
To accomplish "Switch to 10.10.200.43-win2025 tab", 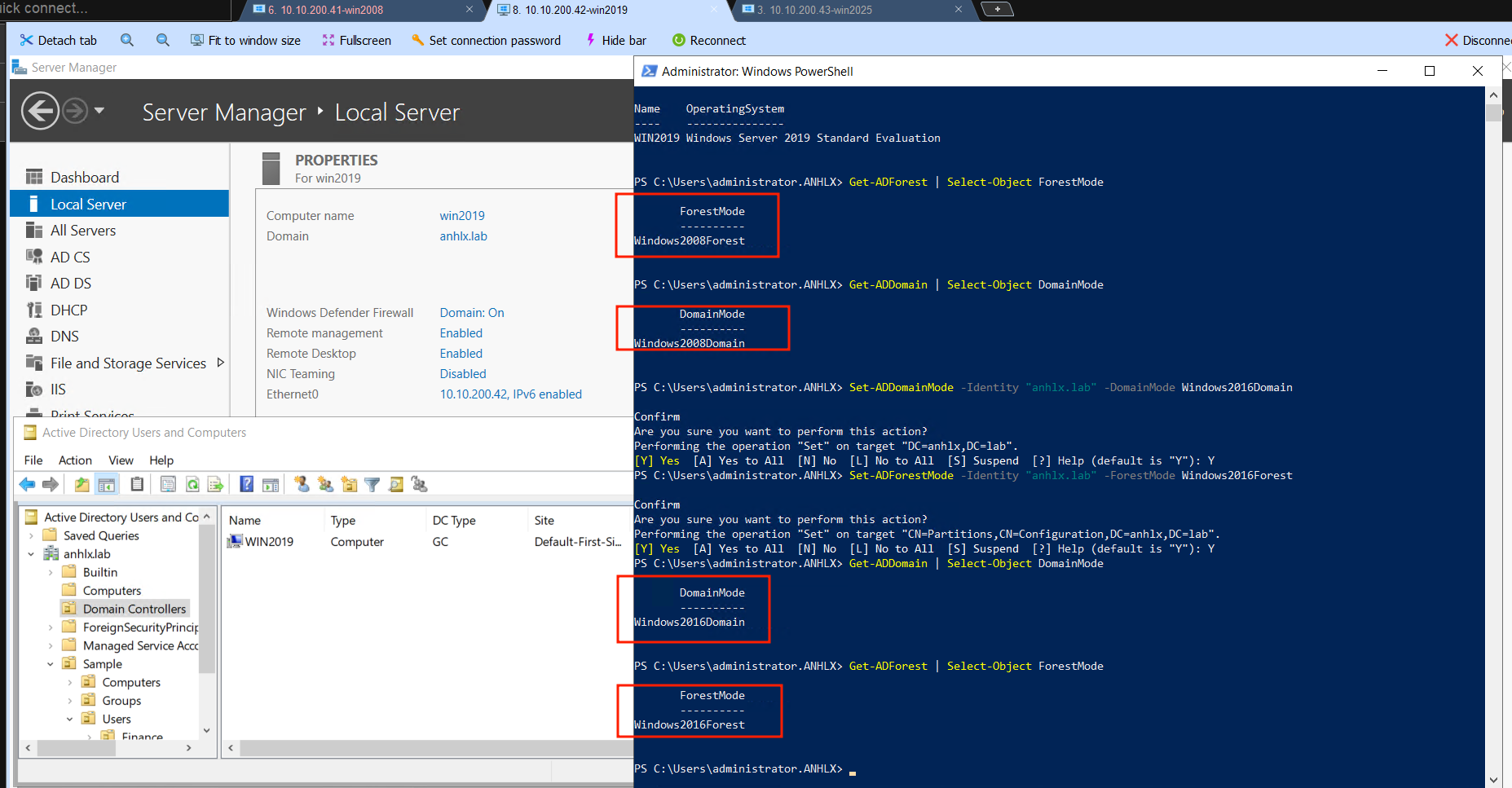I will tap(852, 10).
